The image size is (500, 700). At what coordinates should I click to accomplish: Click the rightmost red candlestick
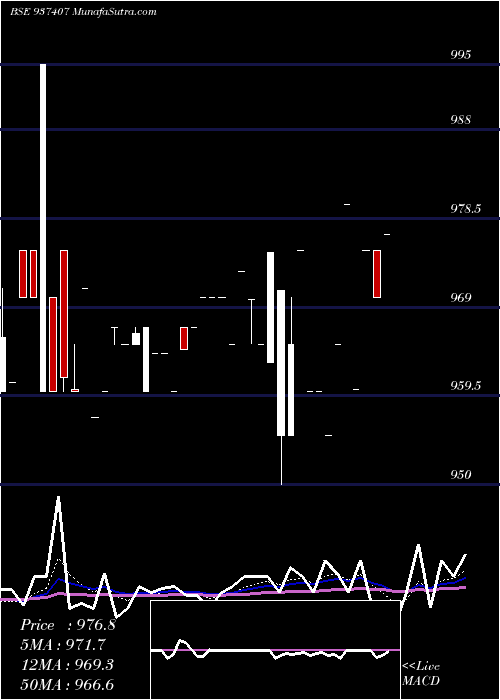377,274
